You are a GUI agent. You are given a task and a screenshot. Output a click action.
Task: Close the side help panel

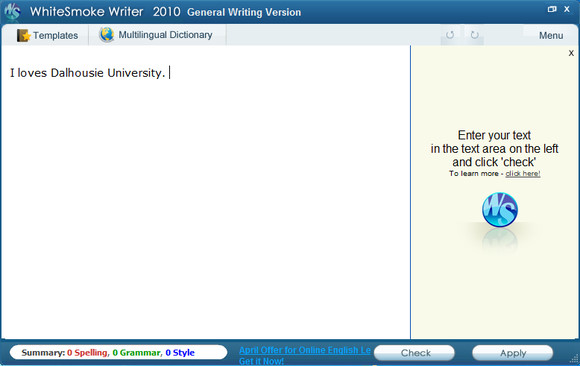pos(571,53)
